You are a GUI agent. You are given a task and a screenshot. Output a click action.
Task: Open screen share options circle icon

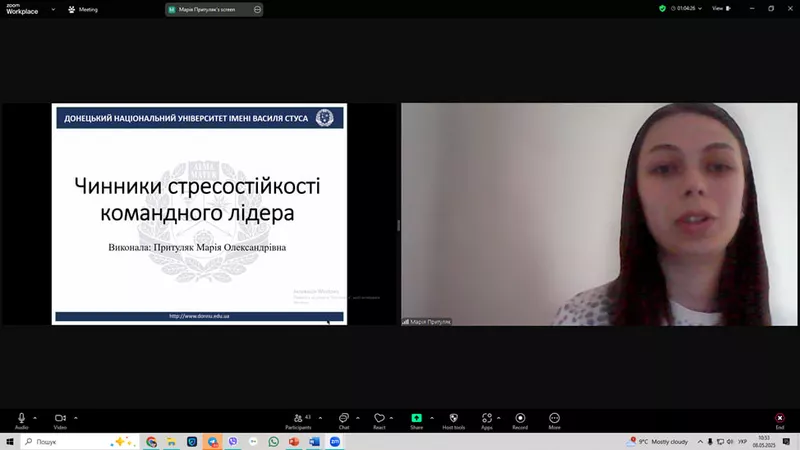pyautogui.click(x=257, y=9)
